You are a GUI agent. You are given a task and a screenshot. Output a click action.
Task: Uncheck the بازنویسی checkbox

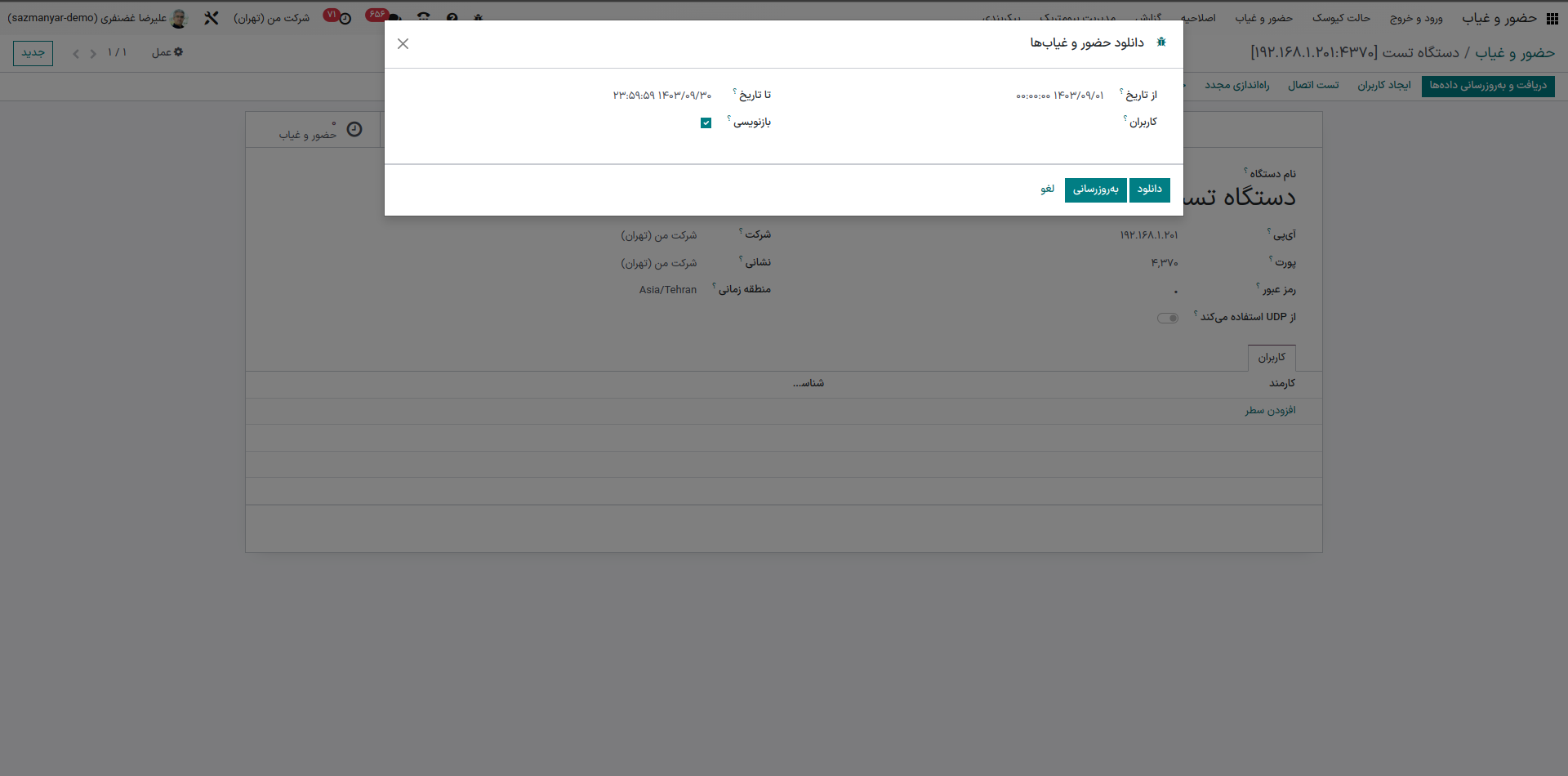(706, 123)
